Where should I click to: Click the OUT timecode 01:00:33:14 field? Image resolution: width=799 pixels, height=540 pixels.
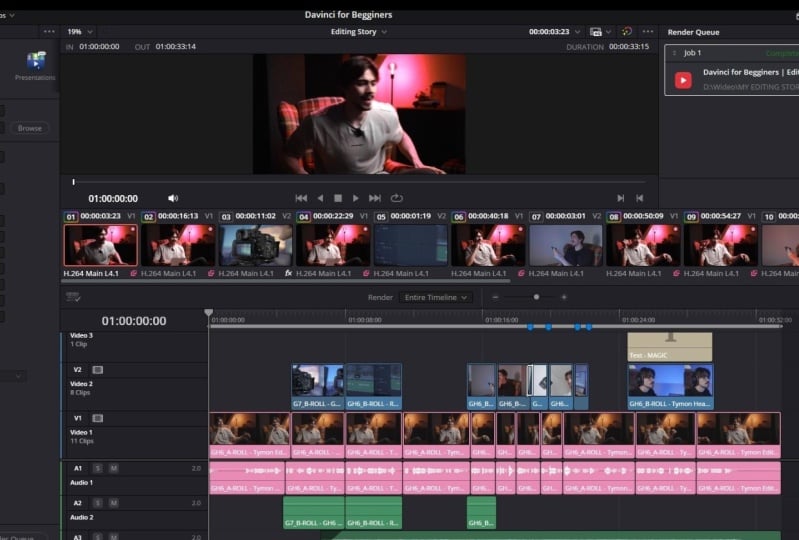[176, 46]
